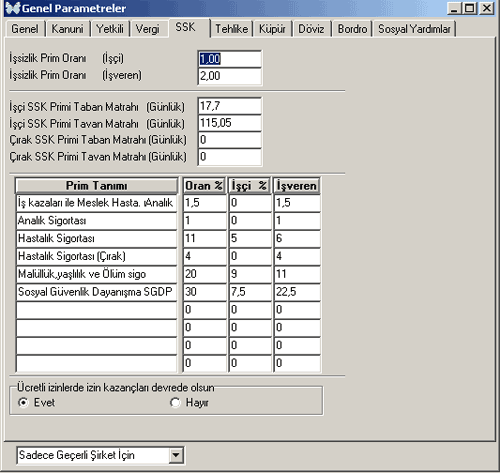
Task: Select the Hayır radio button
Action: click(175, 403)
